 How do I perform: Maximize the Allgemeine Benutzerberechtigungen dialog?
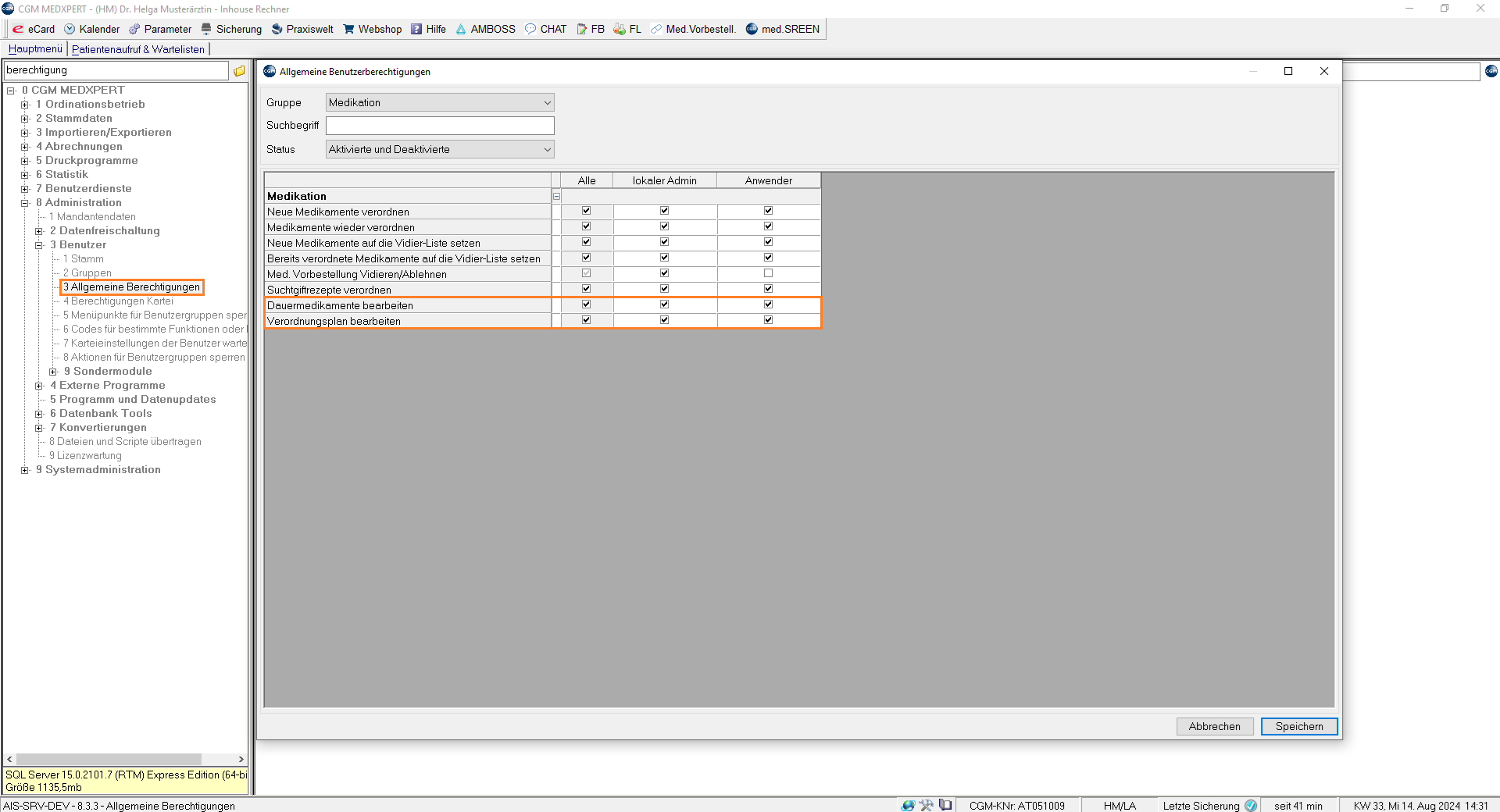coord(1288,71)
